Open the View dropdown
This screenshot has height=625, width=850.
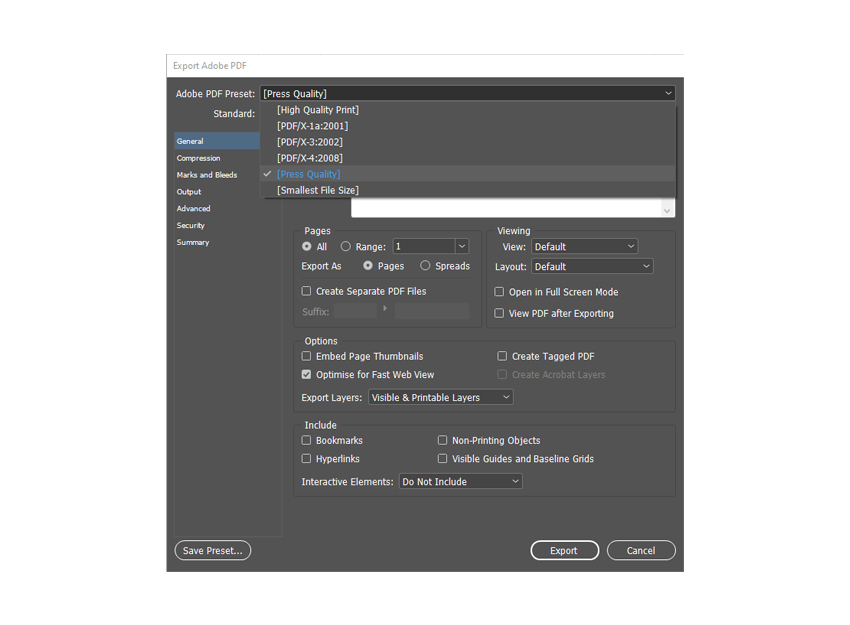pyautogui.click(x=584, y=247)
